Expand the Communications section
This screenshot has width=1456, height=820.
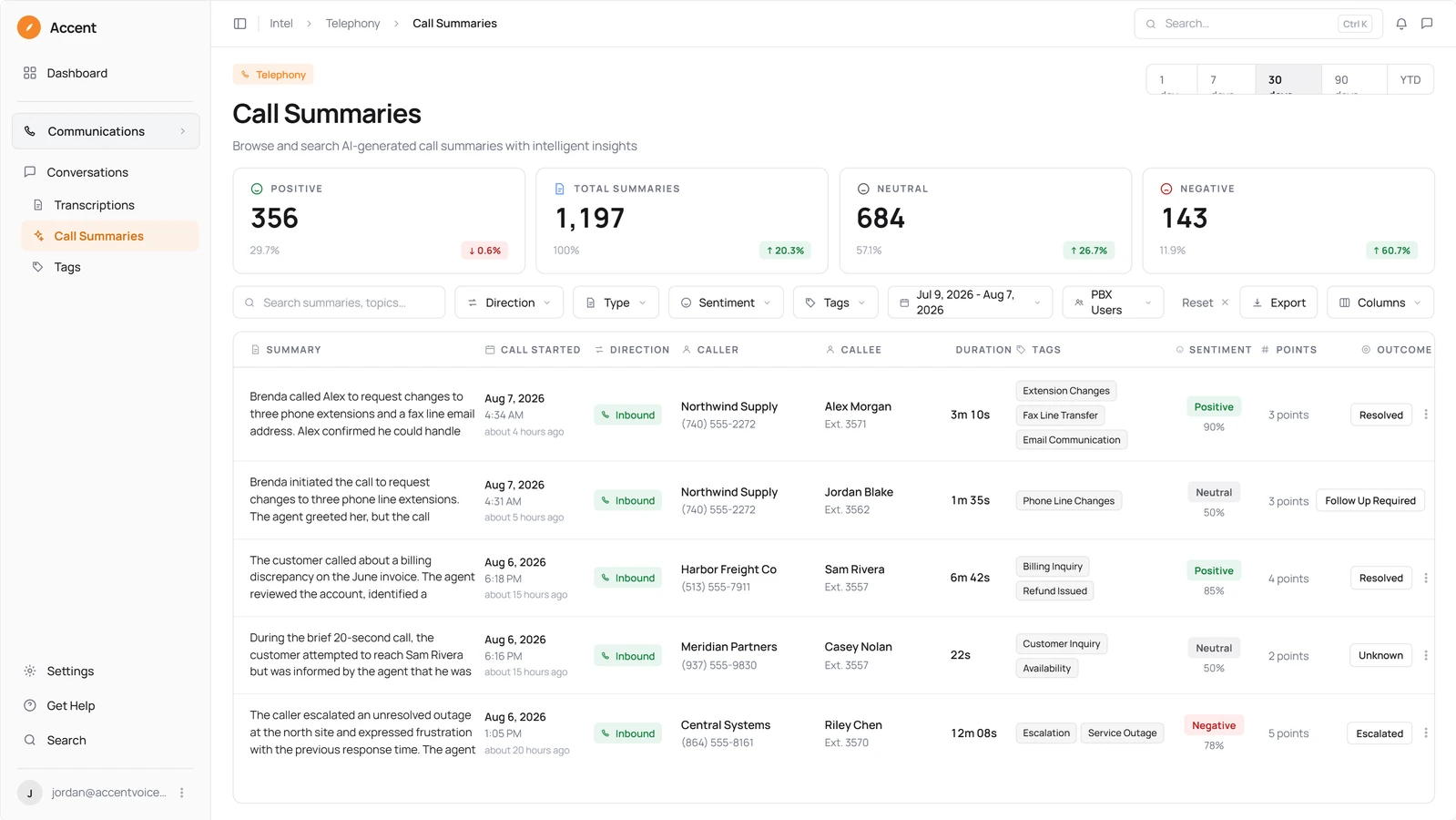106,131
